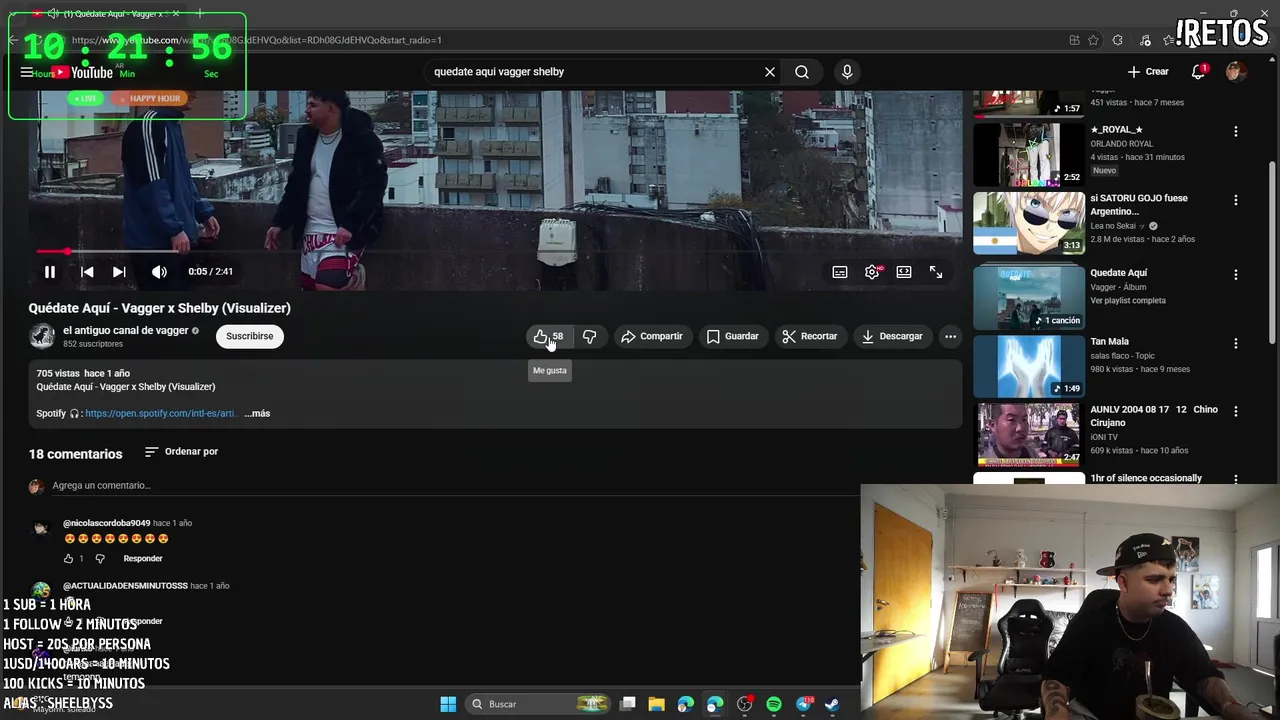Like the video with thumbs up
Viewport: 1280px width, 720px height.
point(548,337)
